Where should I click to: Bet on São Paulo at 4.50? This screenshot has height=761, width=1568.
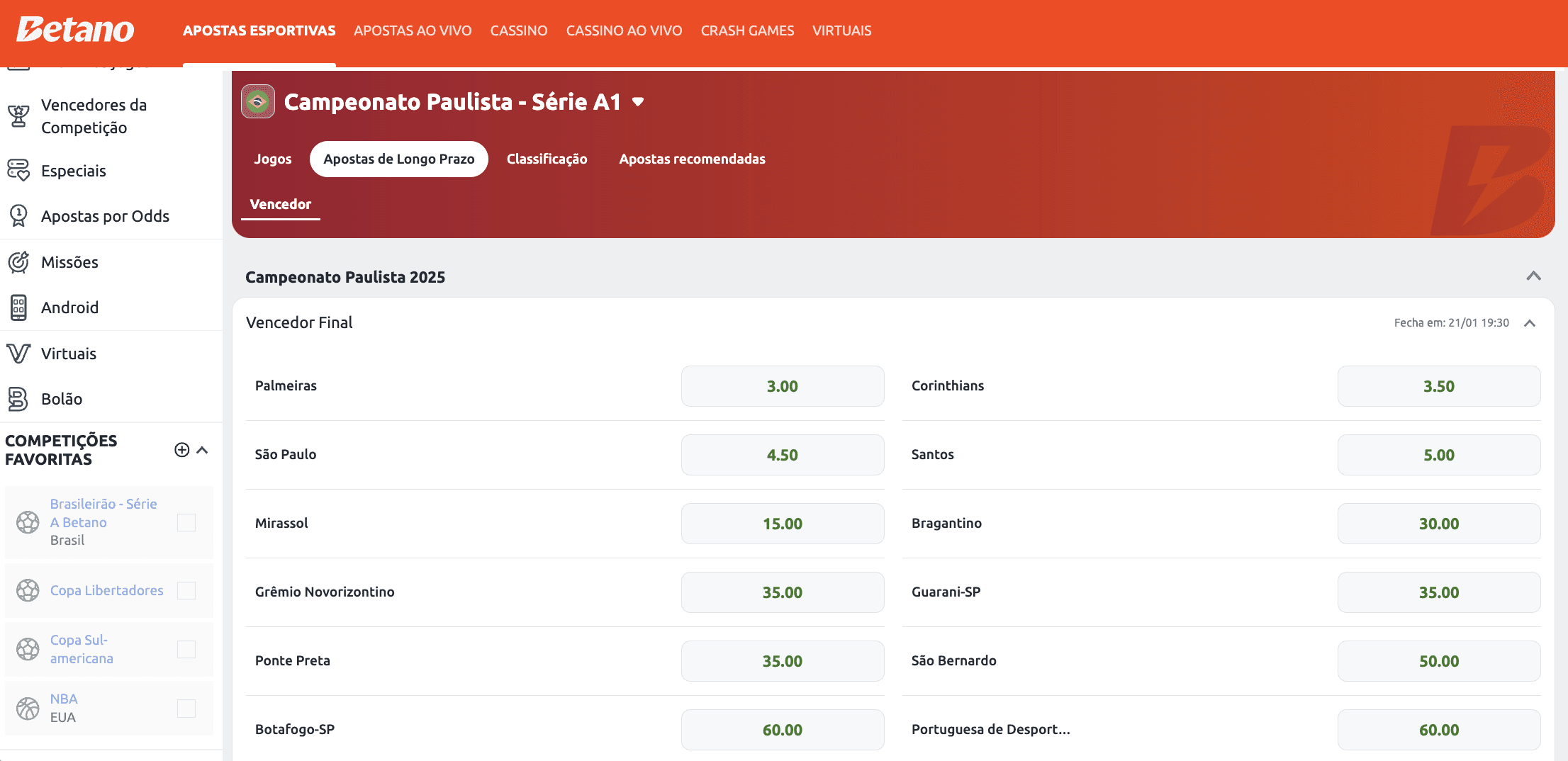(783, 455)
